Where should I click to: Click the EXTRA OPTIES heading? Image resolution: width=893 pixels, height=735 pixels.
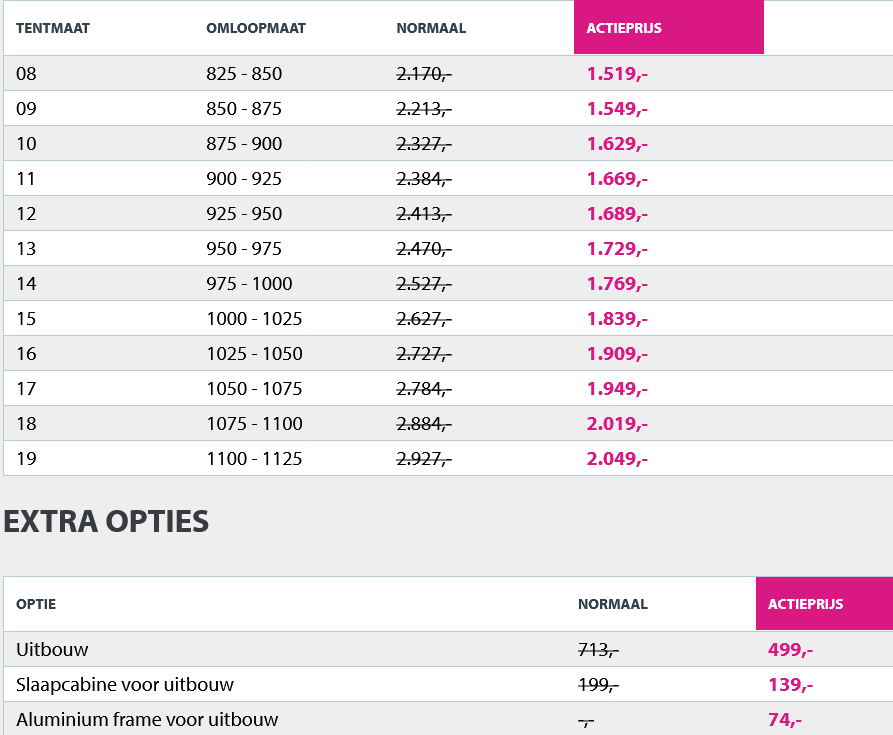[x=106, y=522]
